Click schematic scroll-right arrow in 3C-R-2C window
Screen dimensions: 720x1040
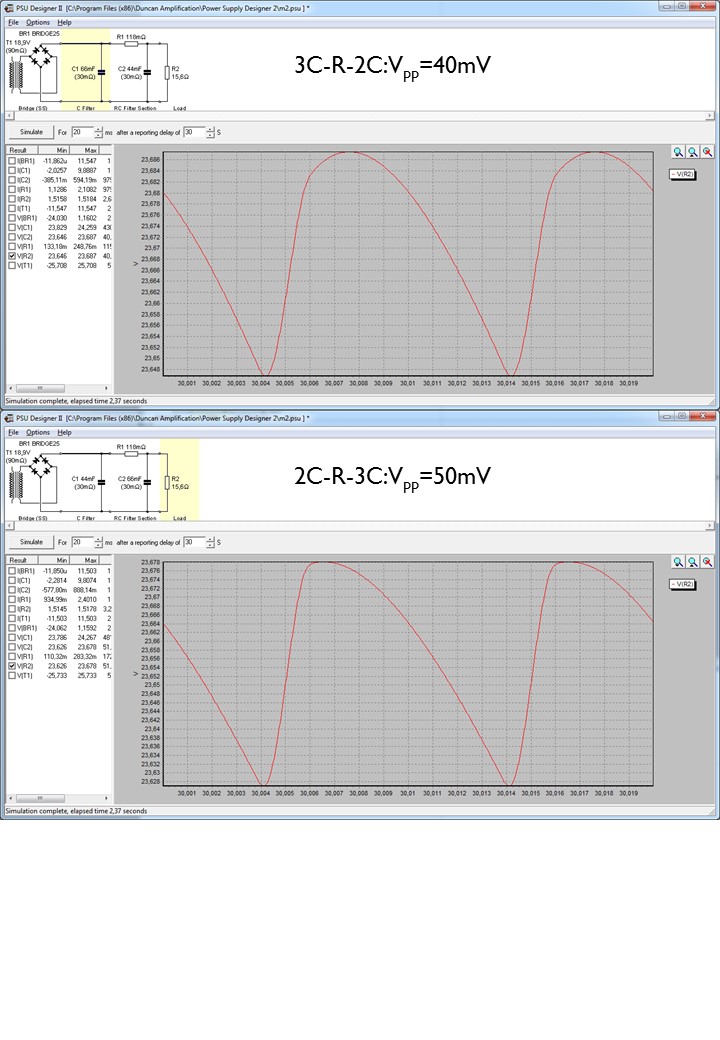(x=709, y=115)
